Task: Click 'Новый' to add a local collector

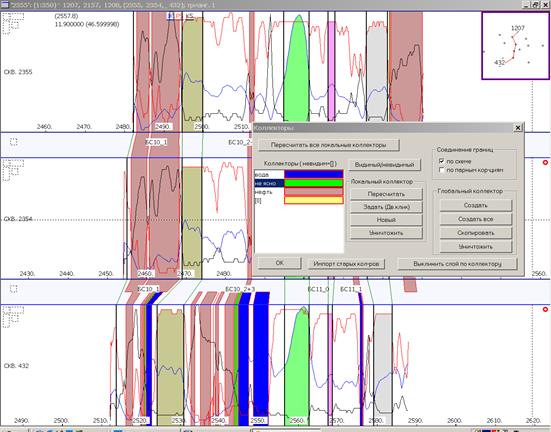Action: click(386, 220)
